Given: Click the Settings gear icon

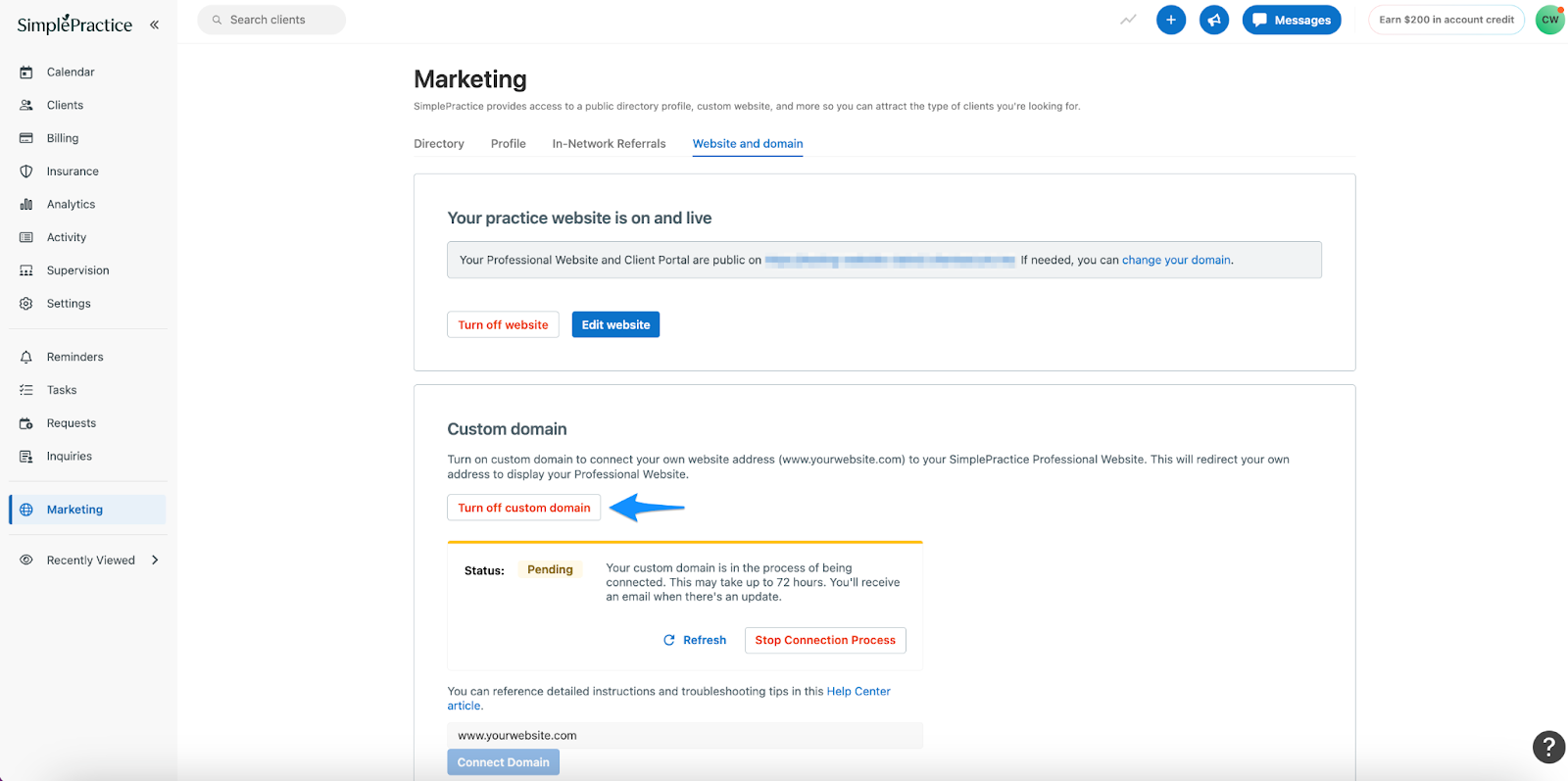Looking at the screenshot, I should tap(26, 304).
